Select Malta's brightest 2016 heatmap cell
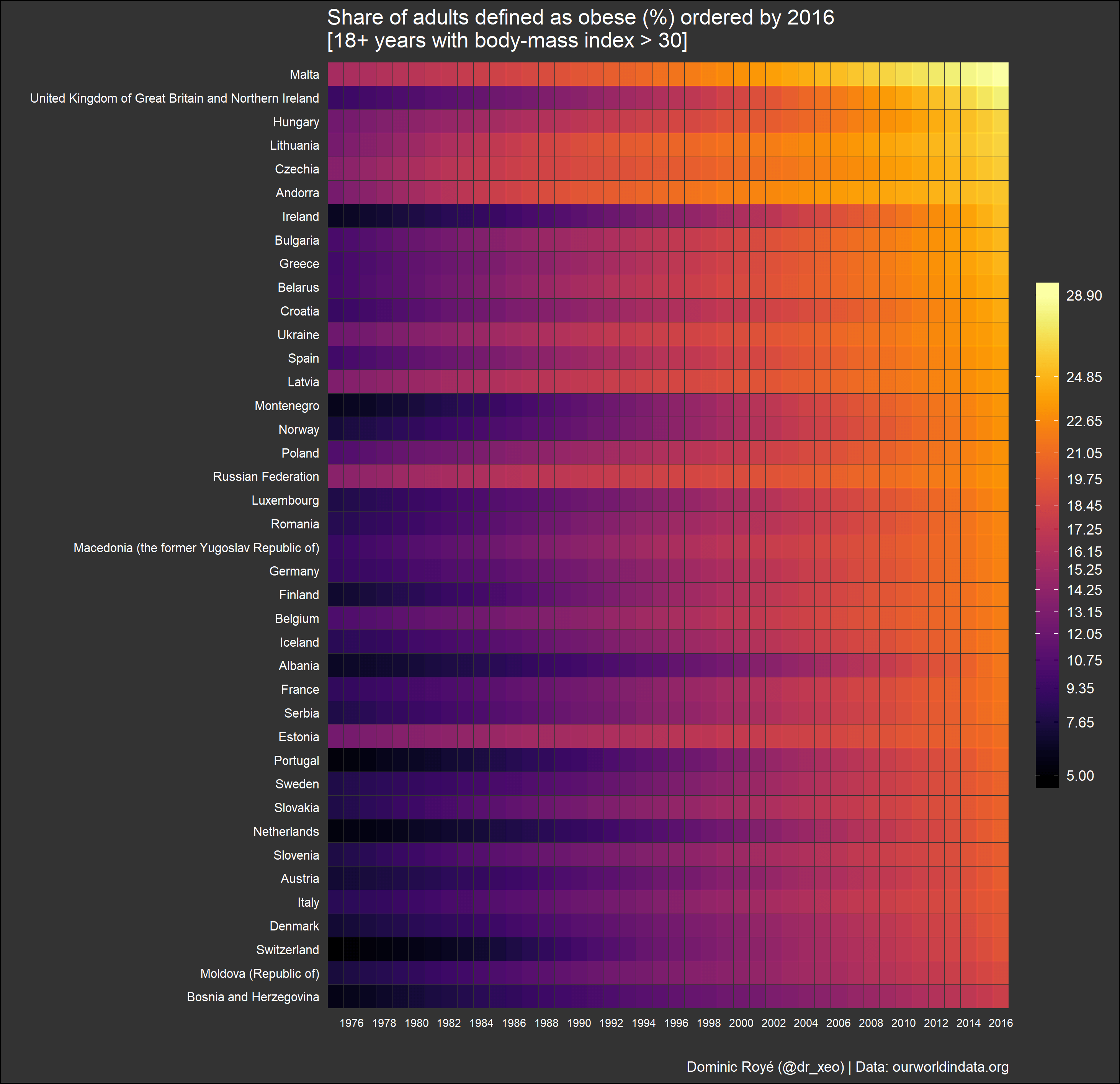 [x=1000, y=74]
